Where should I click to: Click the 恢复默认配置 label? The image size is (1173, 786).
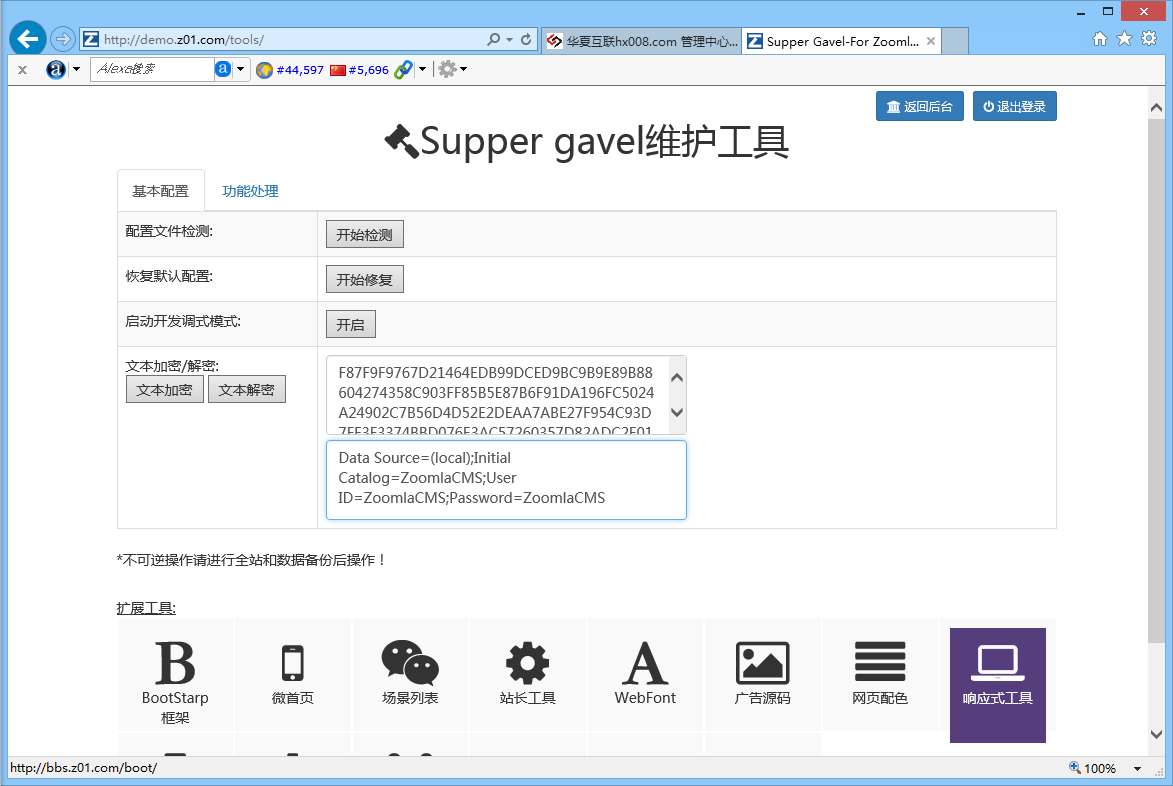(169, 277)
